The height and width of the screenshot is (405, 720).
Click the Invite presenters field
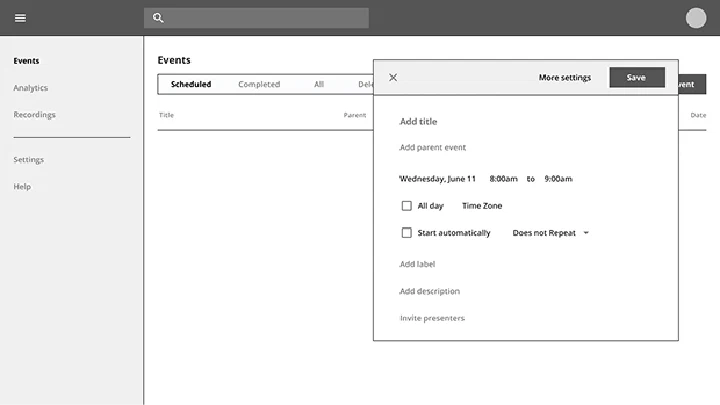[x=433, y=318]
